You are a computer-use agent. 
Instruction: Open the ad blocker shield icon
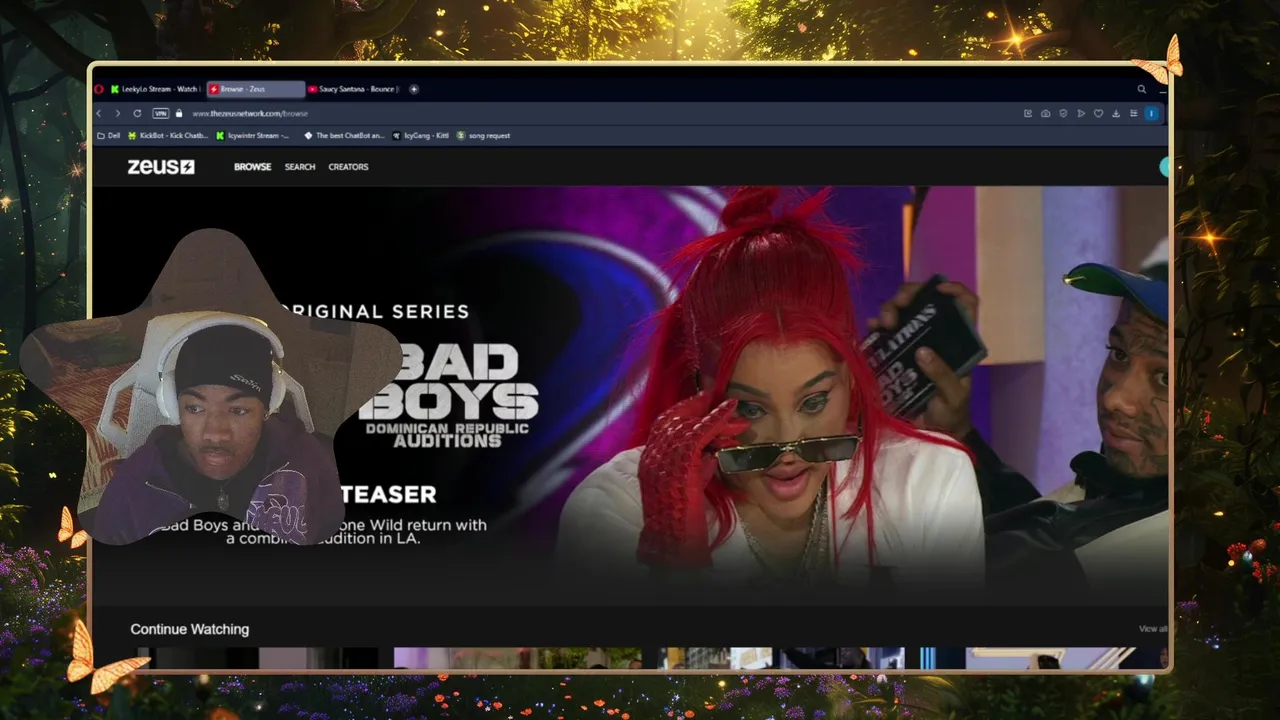1063,113
